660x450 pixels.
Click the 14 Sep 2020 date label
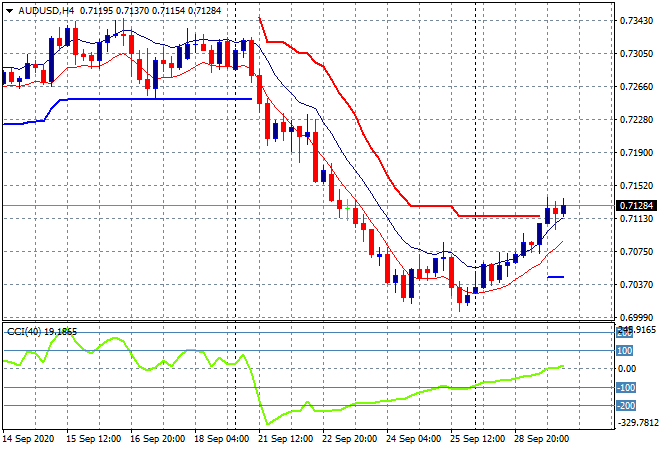pos(29,439)
